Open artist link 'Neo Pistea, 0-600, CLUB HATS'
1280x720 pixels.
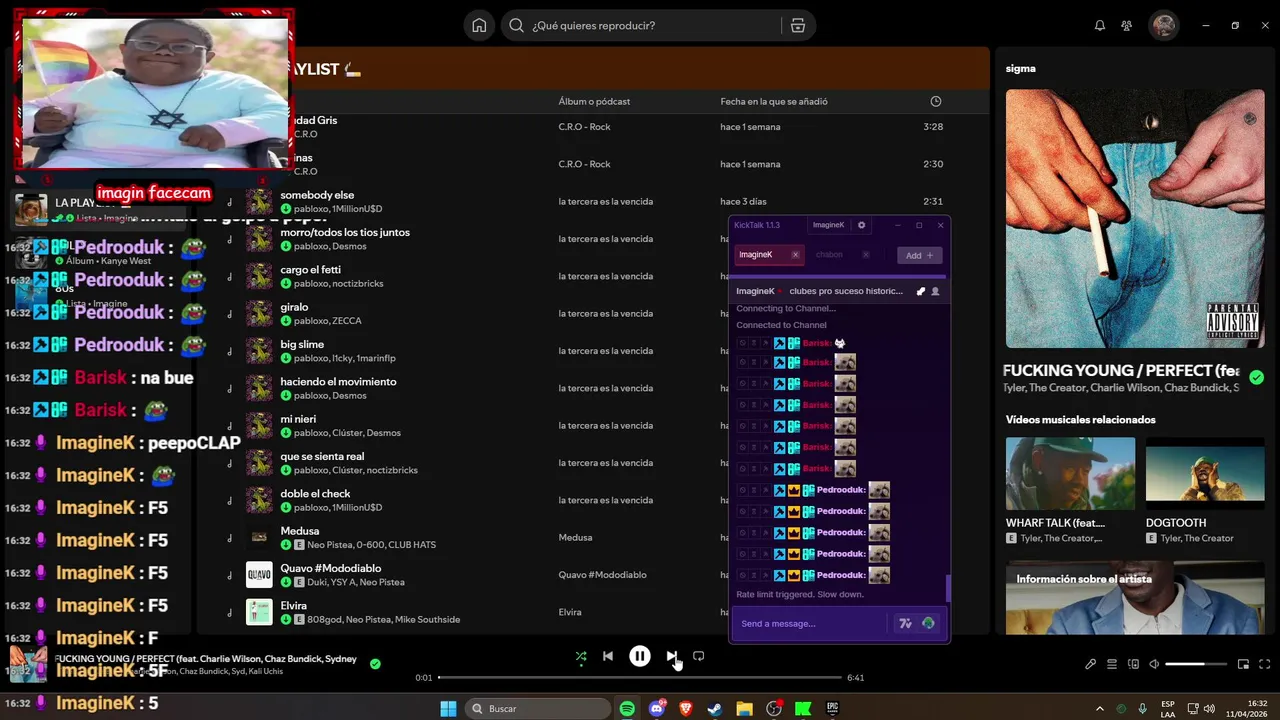pos(372,545)
